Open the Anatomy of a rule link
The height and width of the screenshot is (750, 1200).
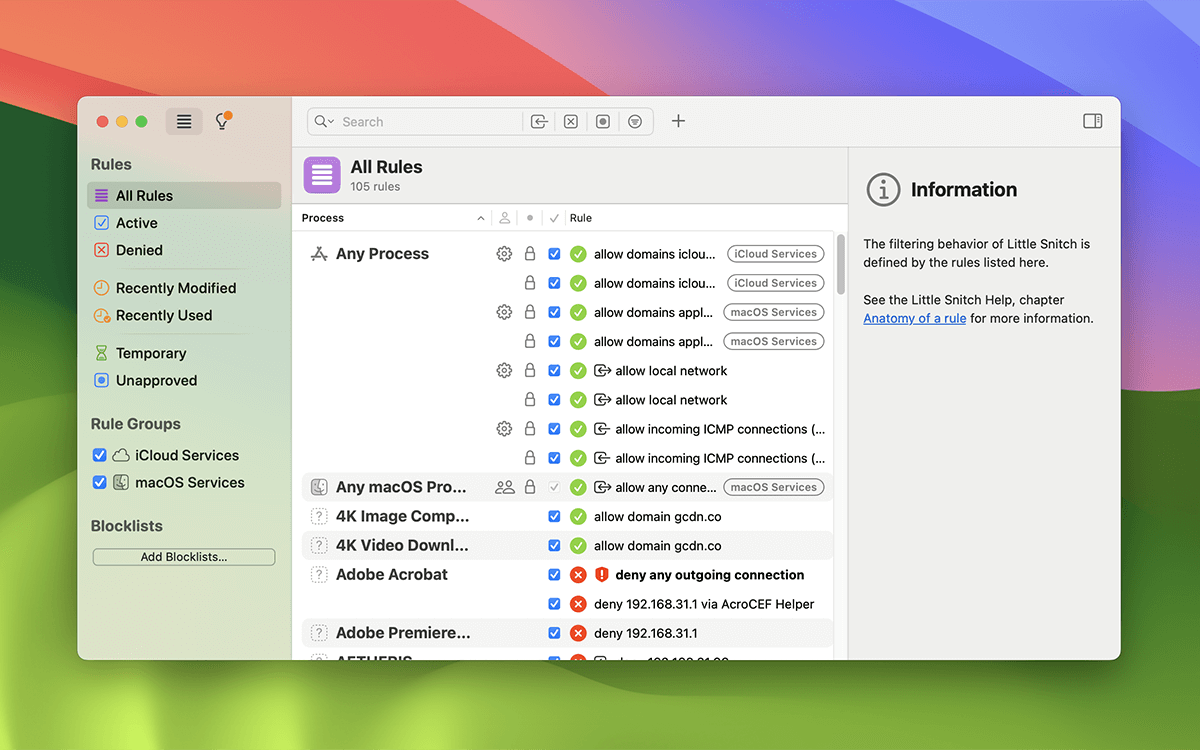(x=915, y=319)
